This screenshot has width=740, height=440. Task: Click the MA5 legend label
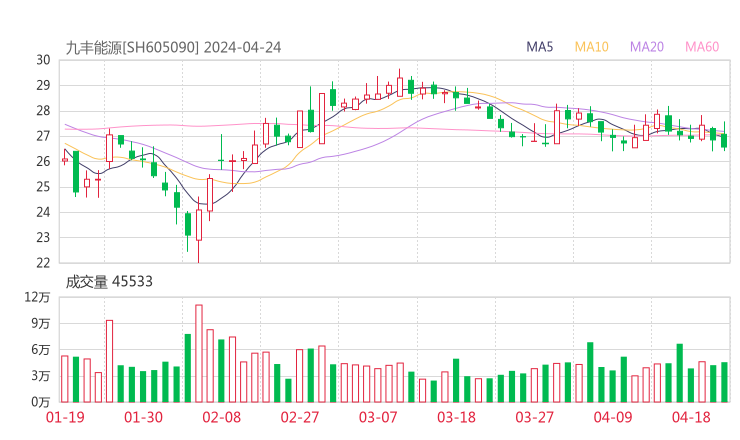(x=539, y=47)
